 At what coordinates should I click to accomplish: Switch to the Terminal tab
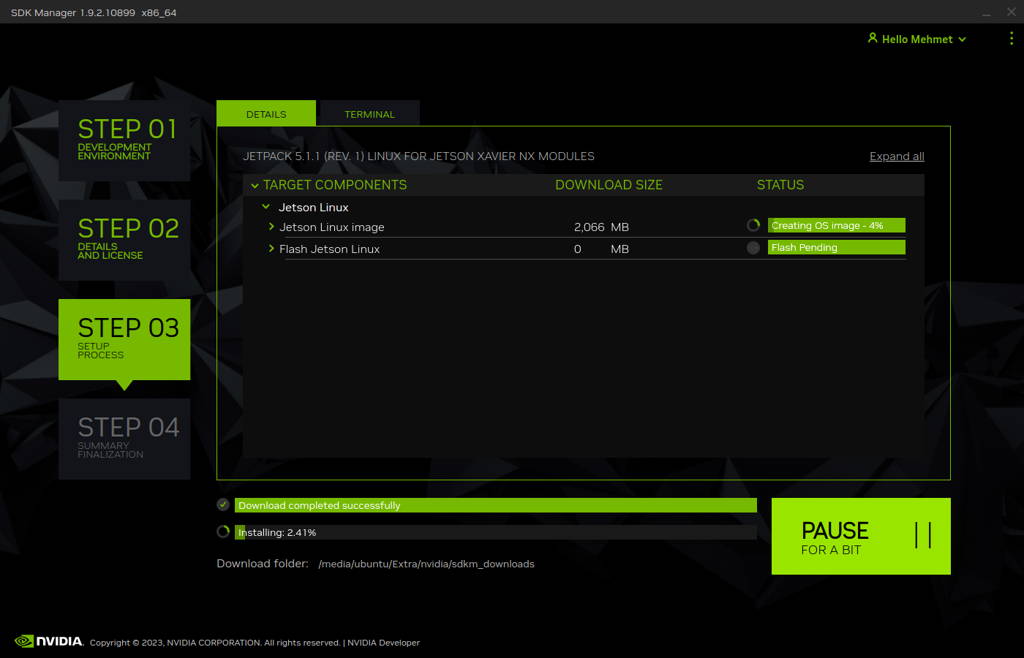pos(369,113)
